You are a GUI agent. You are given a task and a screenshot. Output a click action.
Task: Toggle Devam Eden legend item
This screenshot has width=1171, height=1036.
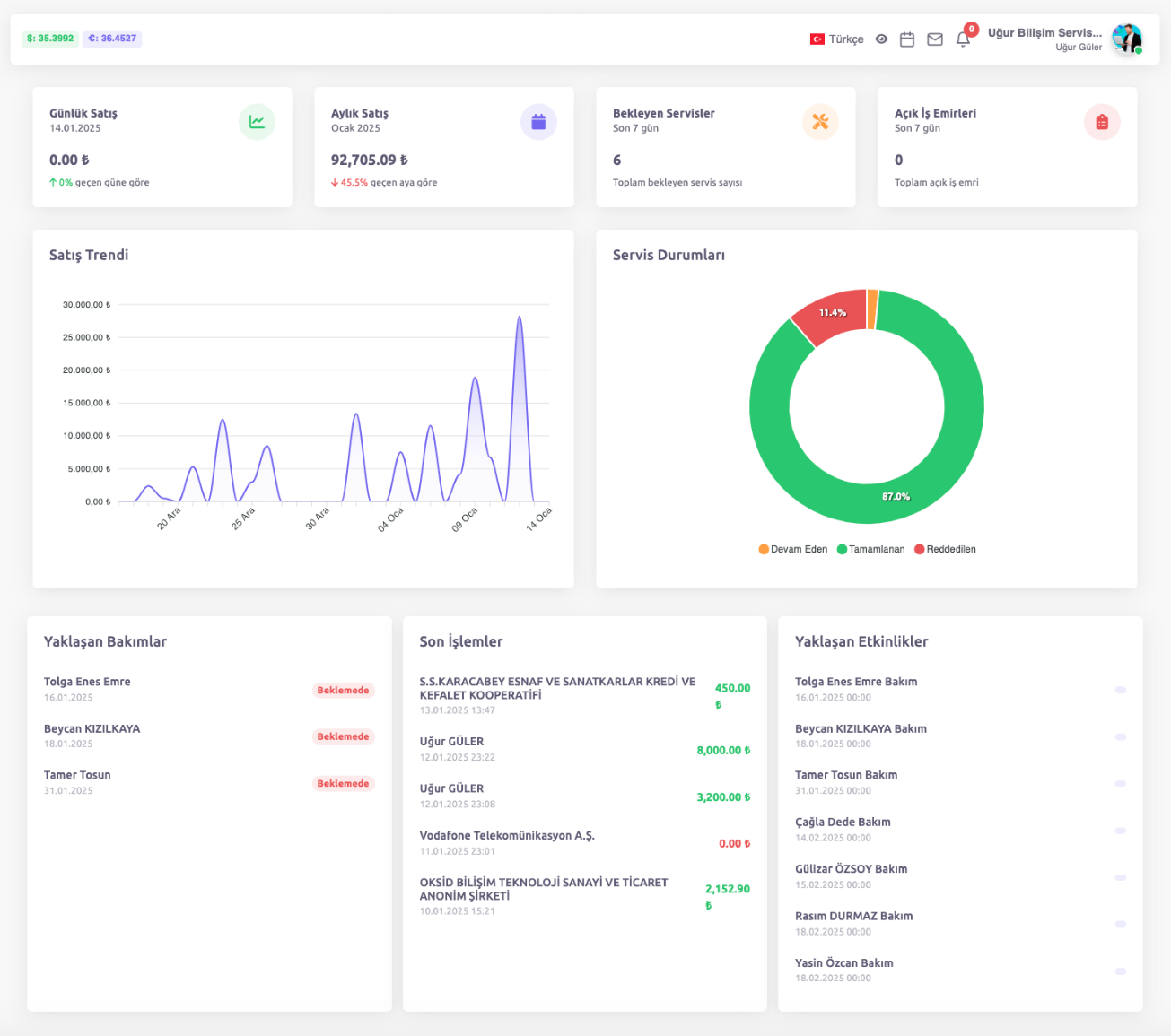click(x=793, y=549)
